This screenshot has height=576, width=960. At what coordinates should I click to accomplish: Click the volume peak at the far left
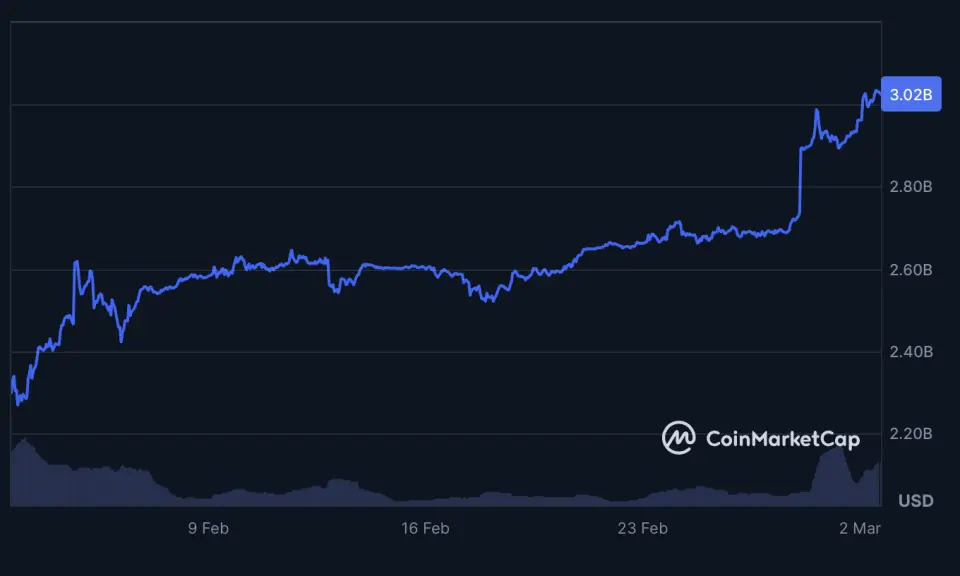pos(22,441)
